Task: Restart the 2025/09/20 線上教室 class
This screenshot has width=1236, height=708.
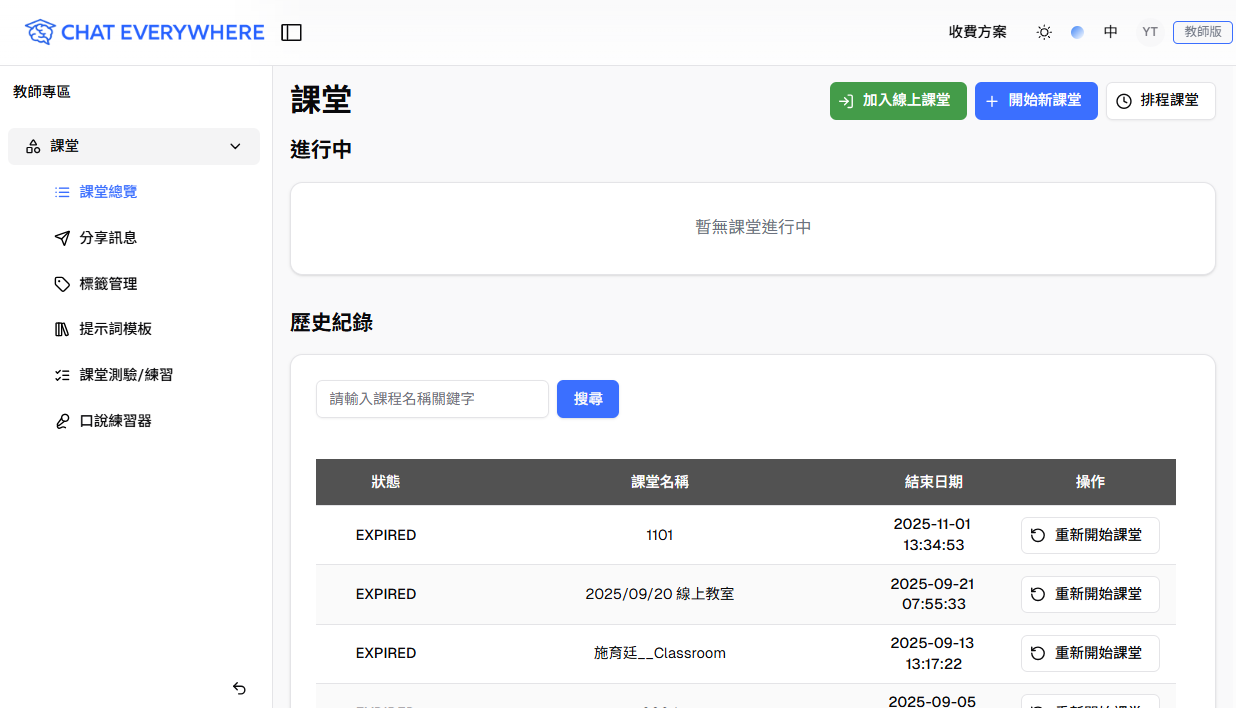Action: pos(1090,594)
